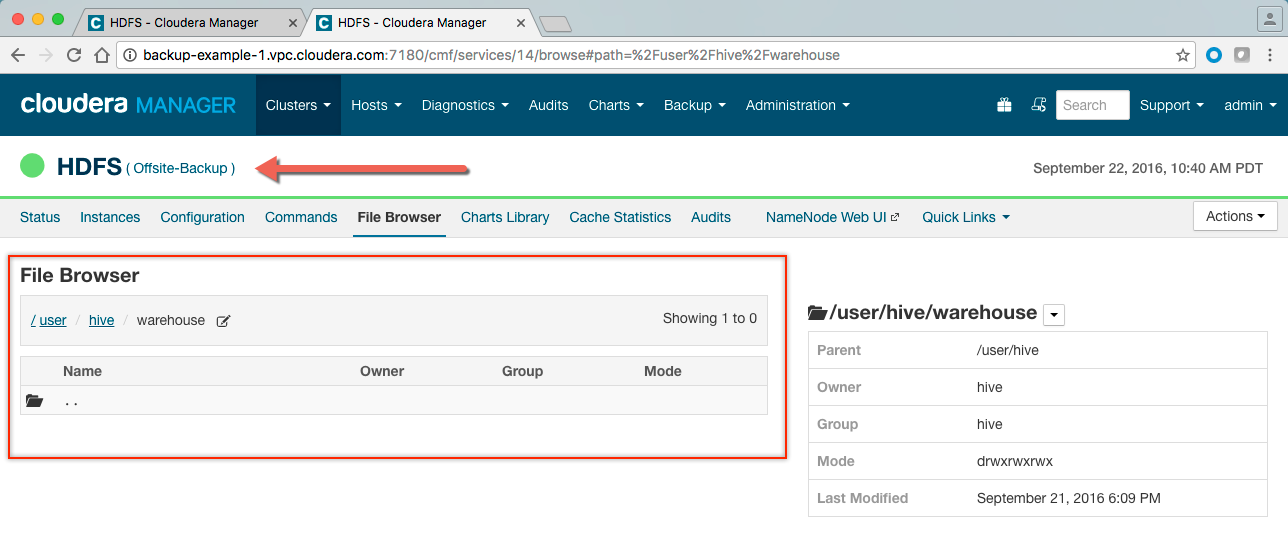Viewport: 1288px width, 534px height.
Task: Click the 'Showing 1 to 0' text
Action: (710, 318)
